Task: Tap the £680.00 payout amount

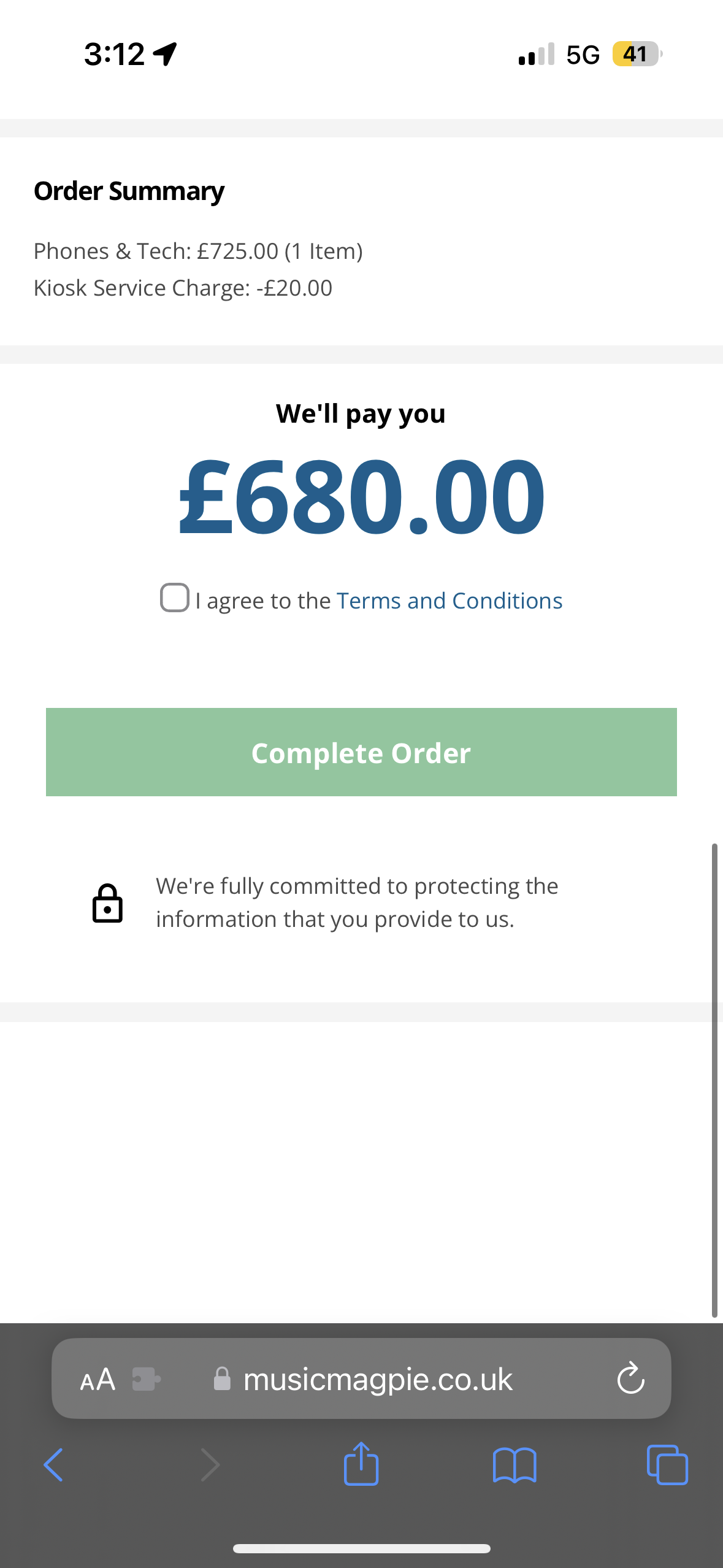Action: pyautogui.click(x=361, y=496)
